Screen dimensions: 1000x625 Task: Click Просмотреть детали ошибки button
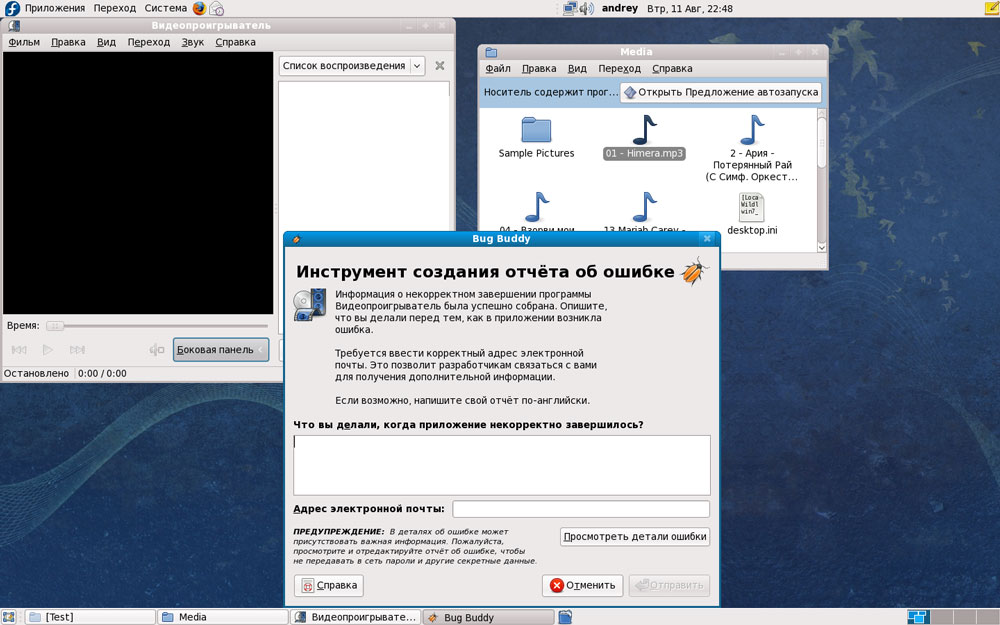pos(635,536)
